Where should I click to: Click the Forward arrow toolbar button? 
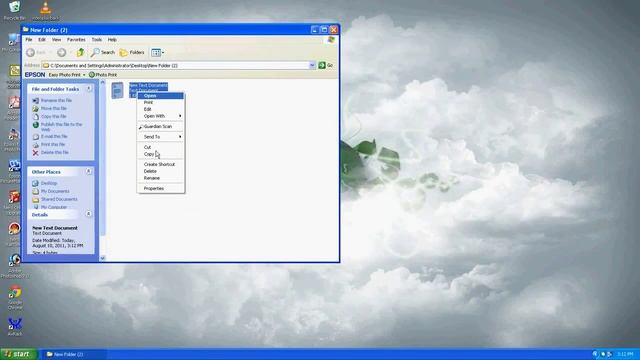point(62,52)
